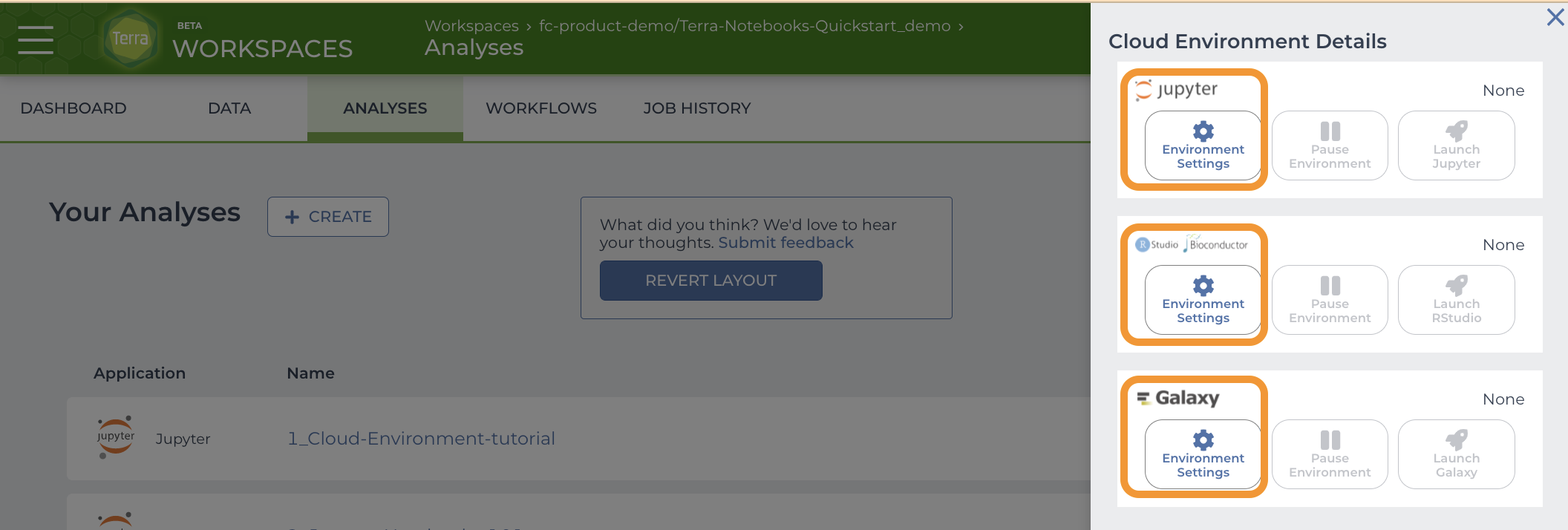This screenshot has height=530, width=1568.
Task: Click the fc-product-demo workspace breadcrumb
Action: (x=745, y=26)
